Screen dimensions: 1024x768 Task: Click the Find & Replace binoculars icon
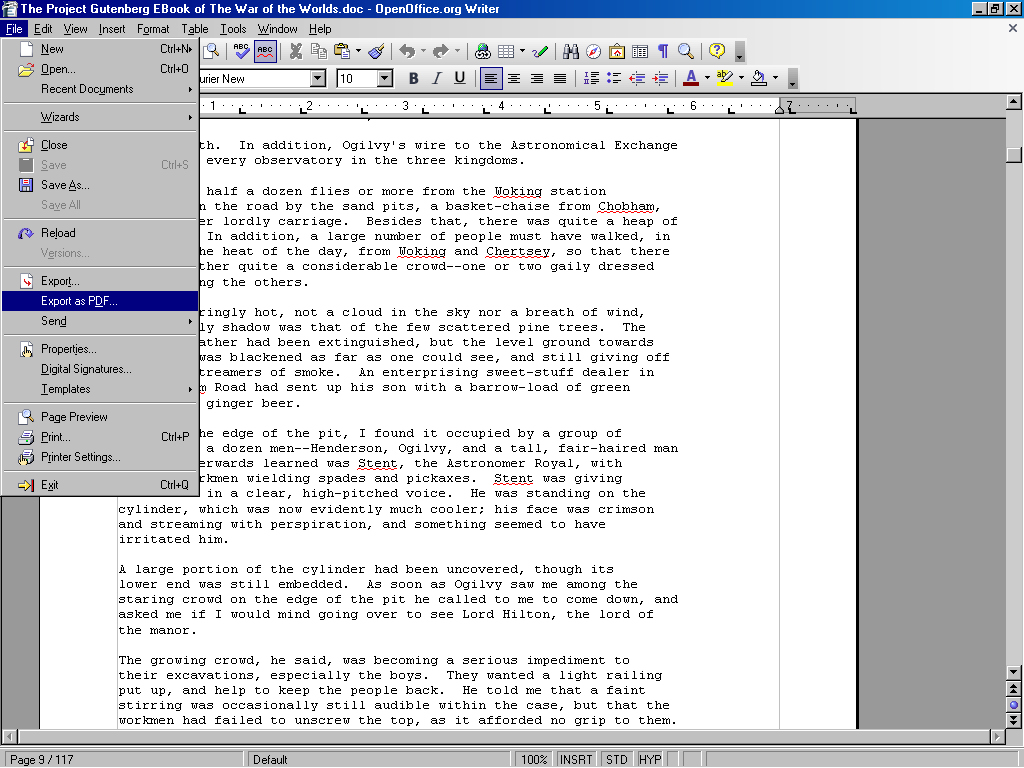[571, 51]
